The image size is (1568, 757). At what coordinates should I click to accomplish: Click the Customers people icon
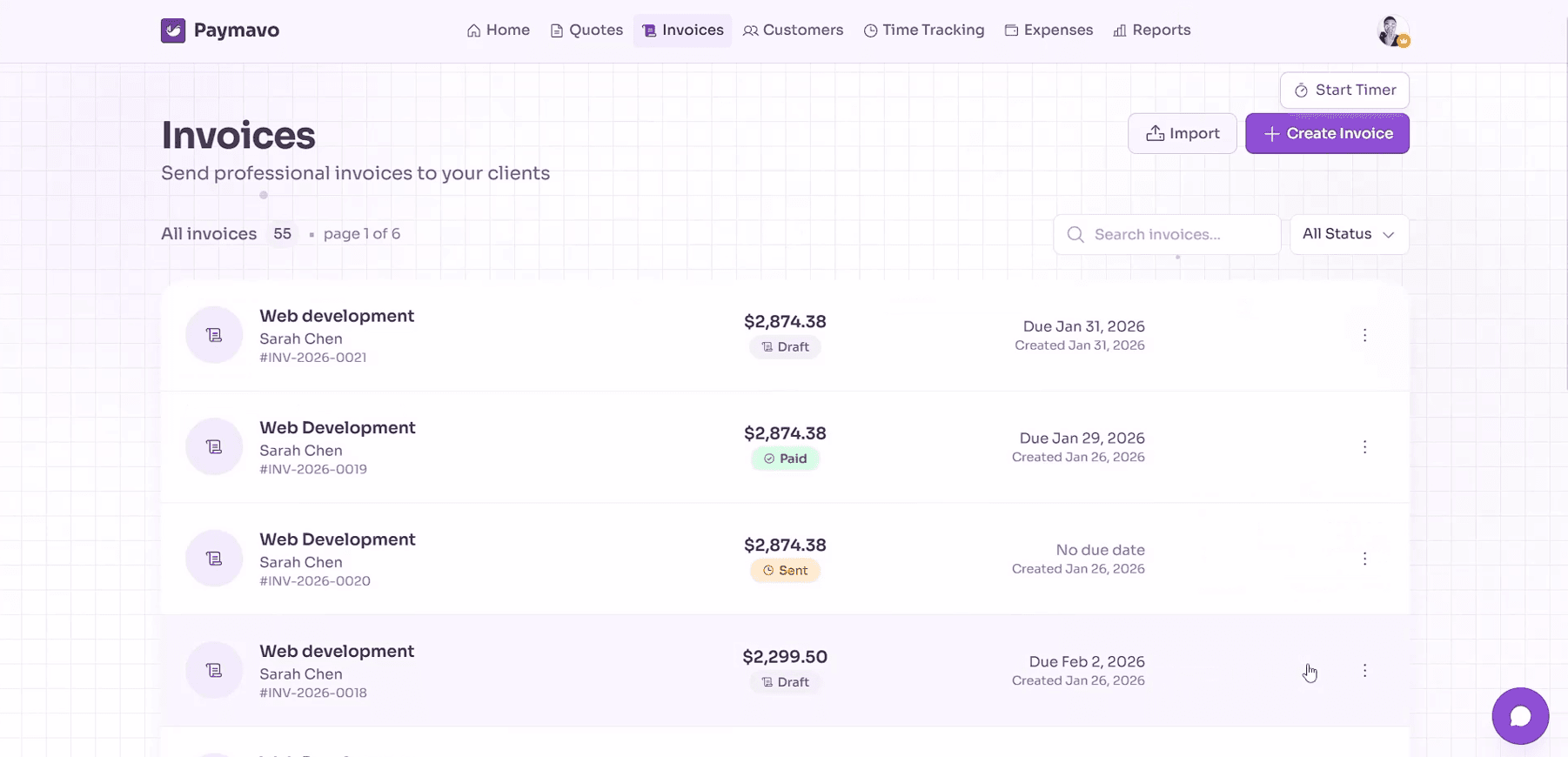(x=750, y=31)
